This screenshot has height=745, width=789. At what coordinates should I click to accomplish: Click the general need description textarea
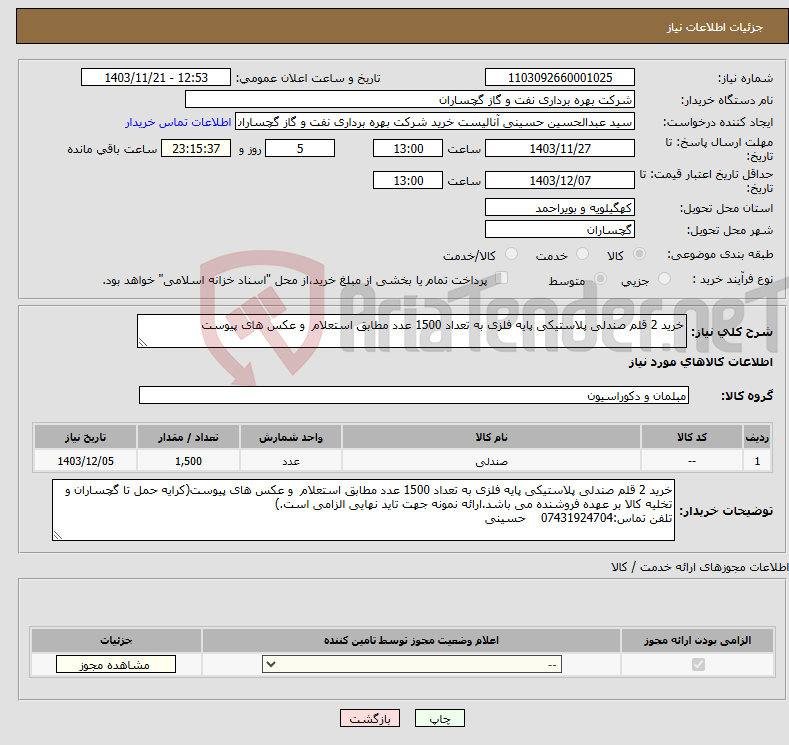(412, 331)
